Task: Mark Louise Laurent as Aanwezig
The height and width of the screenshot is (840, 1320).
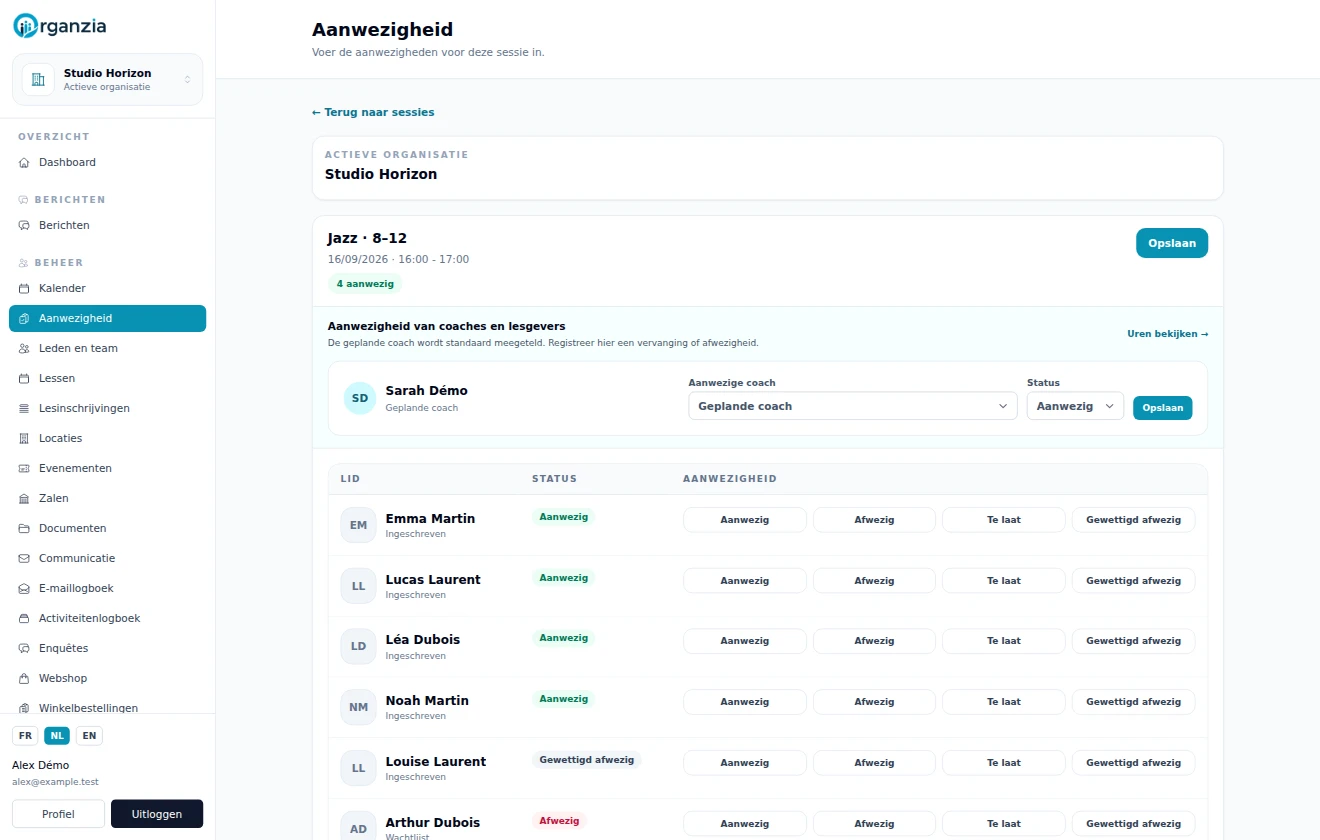Action: [745, 763]
